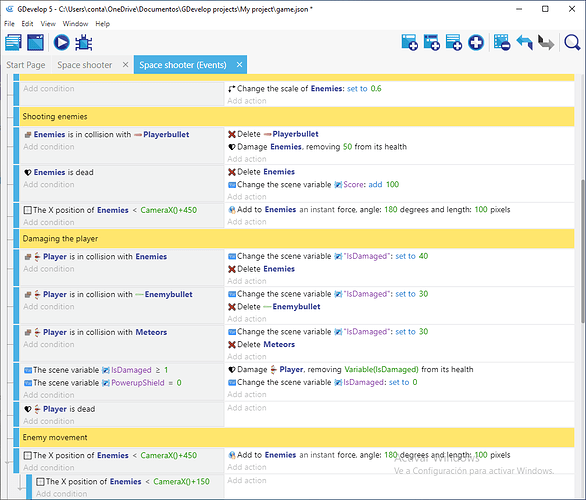586x500 pixels.
Task: Open the search magnifier in events
Action: coord(572,42)
